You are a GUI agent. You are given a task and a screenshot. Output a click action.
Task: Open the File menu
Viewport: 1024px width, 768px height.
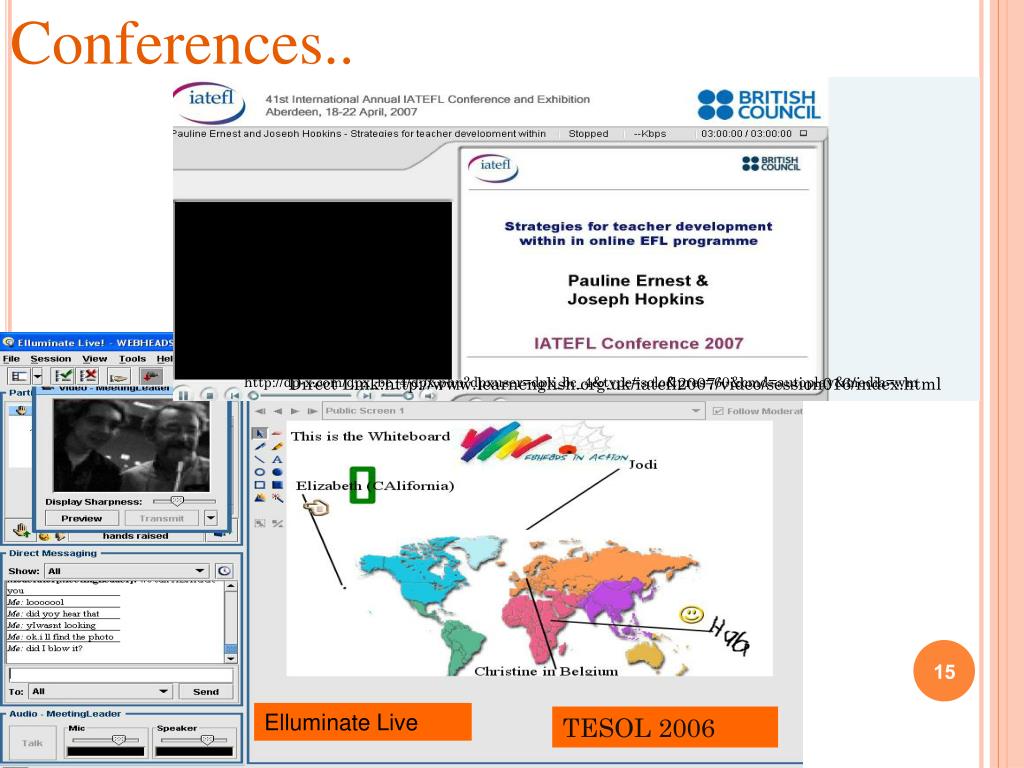click(x=11, y=359)
